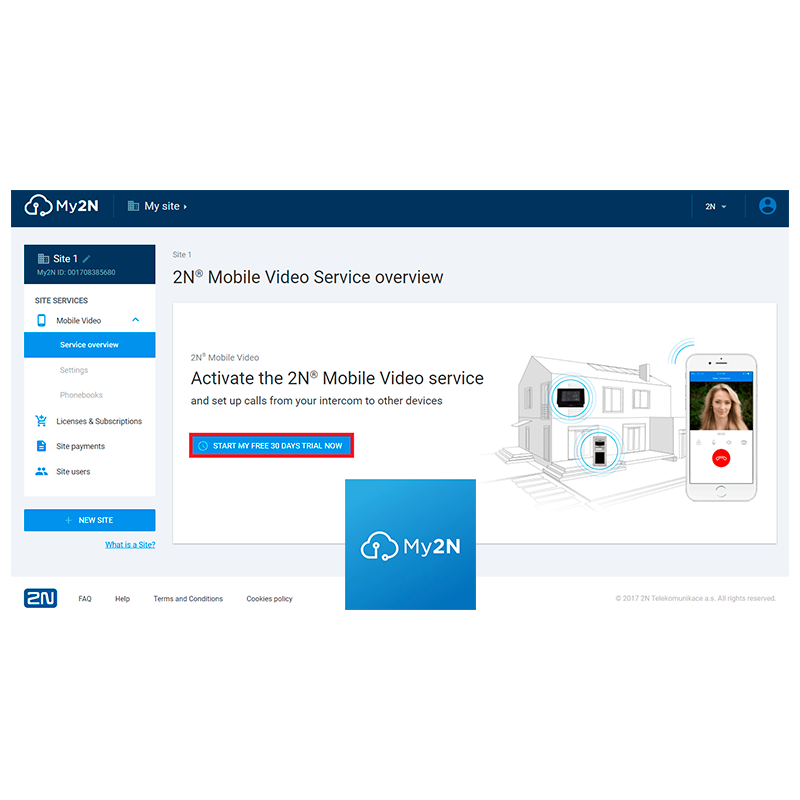Click the Licenses & Subscriptions cart icon
Image resolution: width=800 pixels, height=800 pixels.
pyautogui.click(x=41, y=421)
